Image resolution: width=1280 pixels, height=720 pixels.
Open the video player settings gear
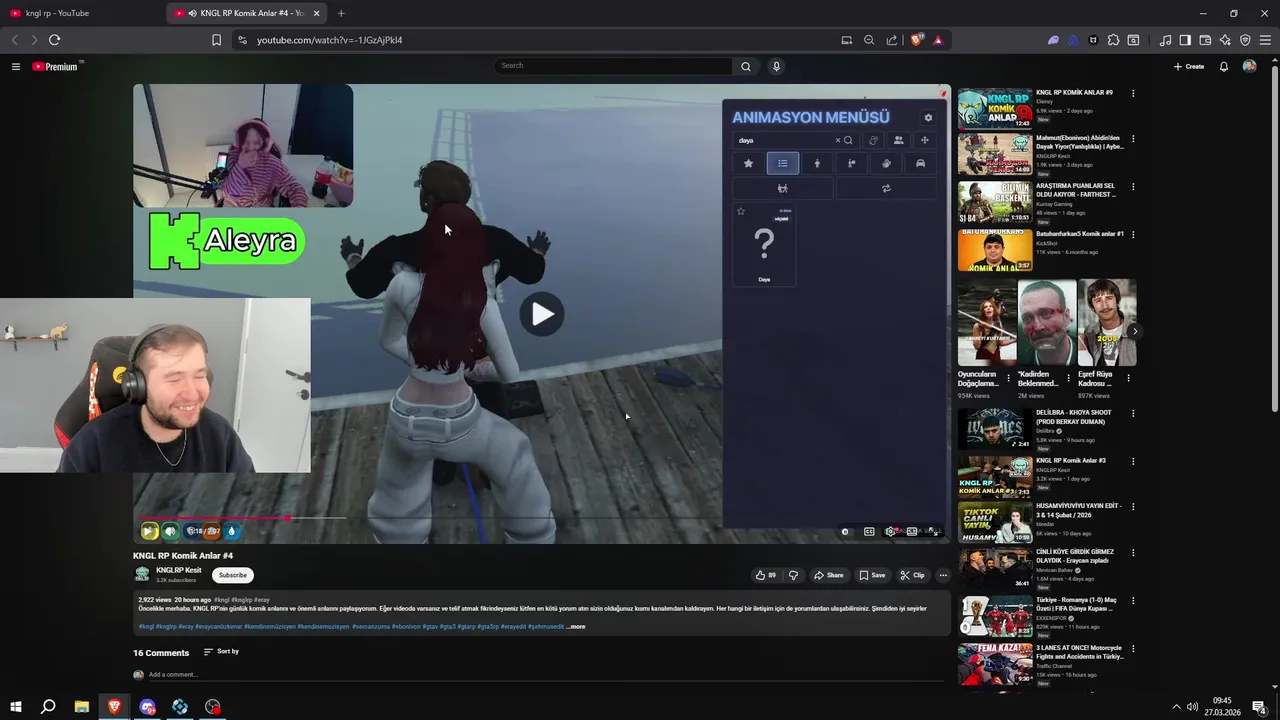coord(890,531)
